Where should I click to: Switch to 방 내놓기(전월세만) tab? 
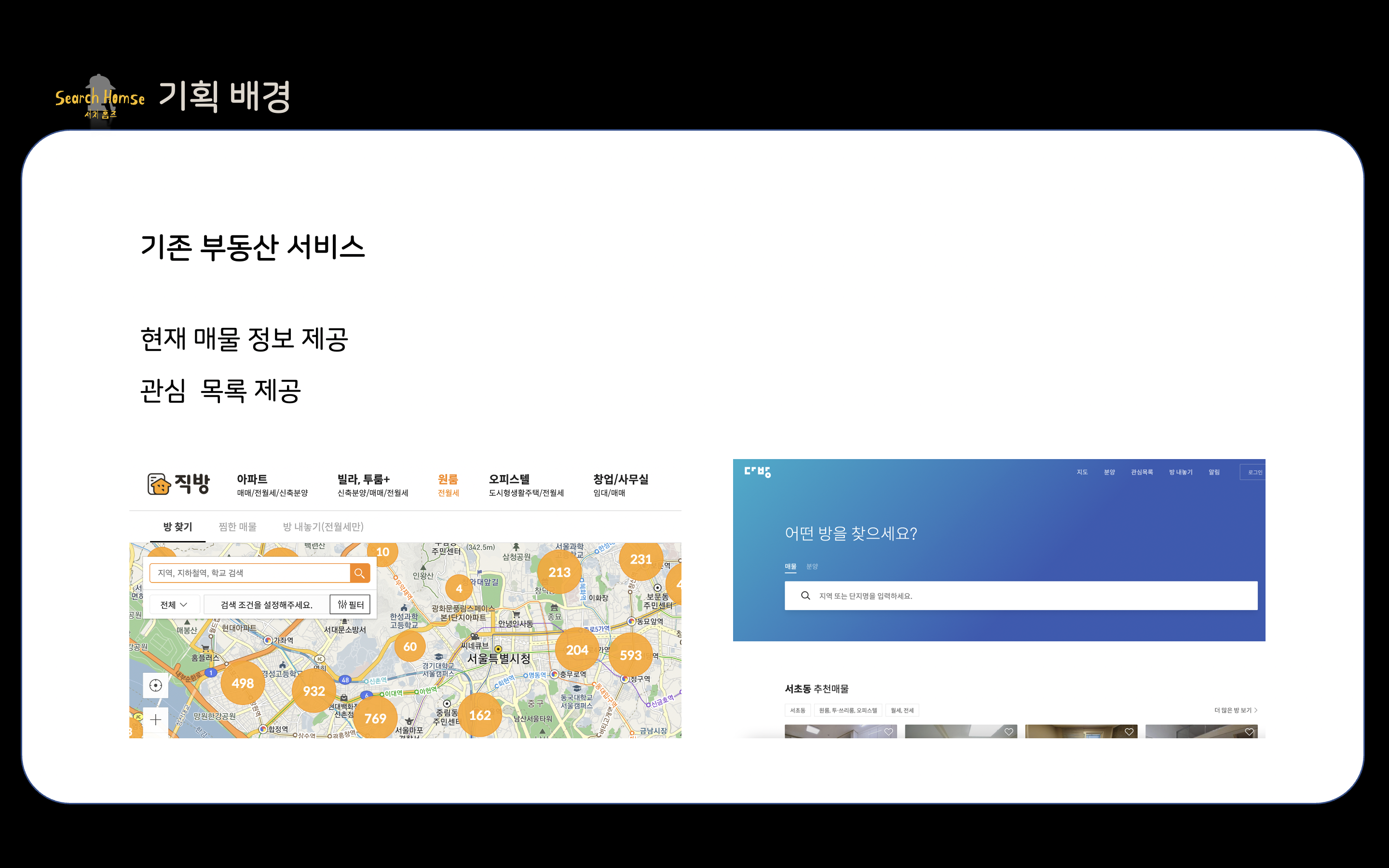323,527
